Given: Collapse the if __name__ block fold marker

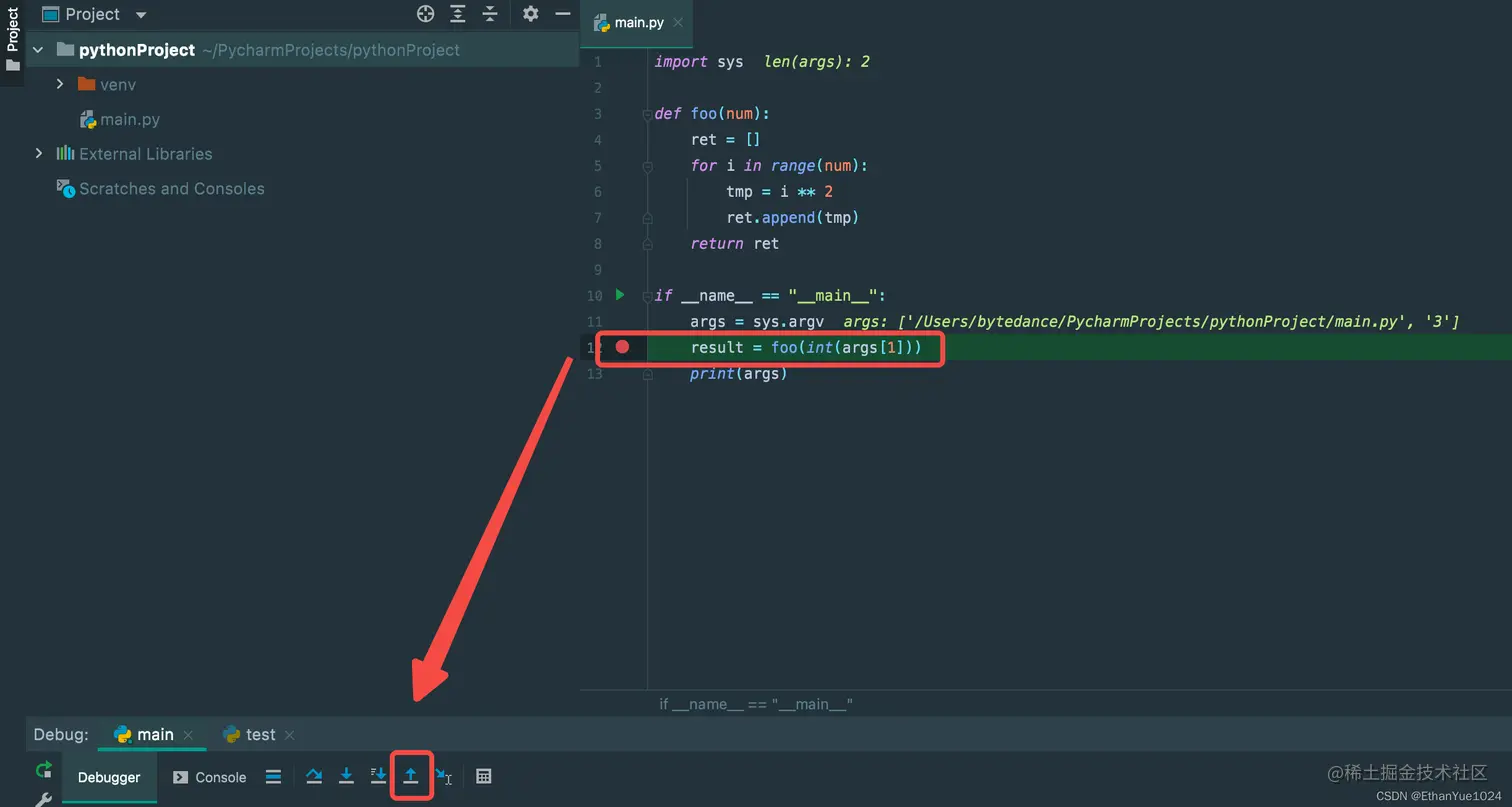Looking at the screenshot, I should point(647,295).
